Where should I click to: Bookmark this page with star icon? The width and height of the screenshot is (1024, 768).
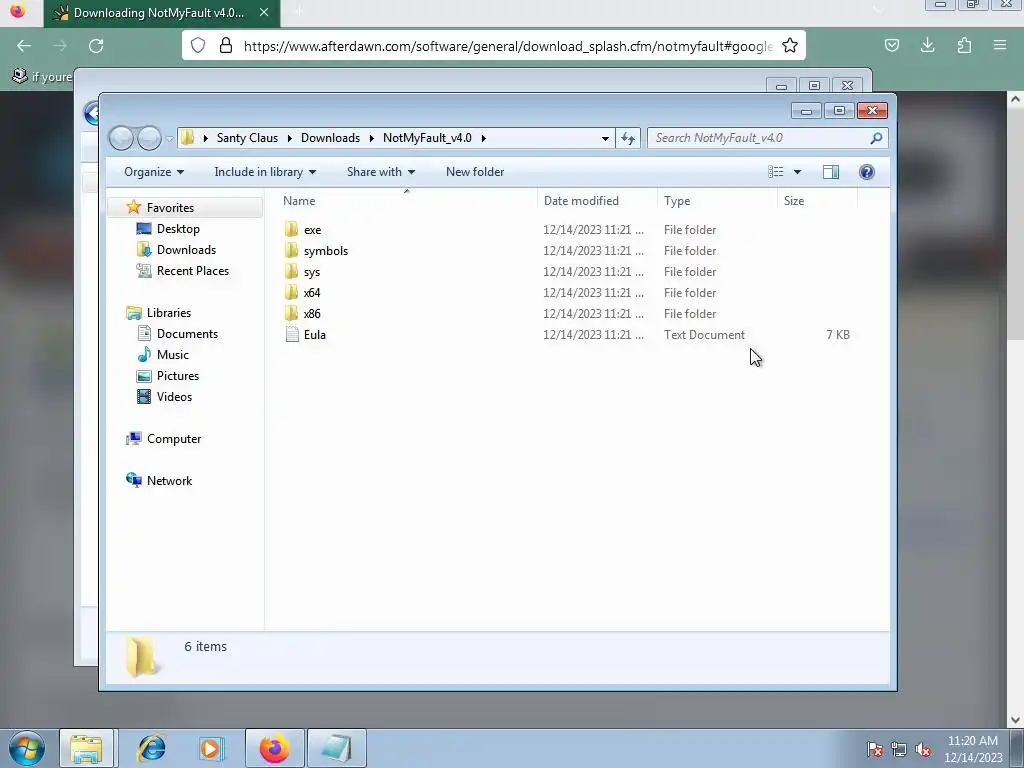(x=790, y=46)
